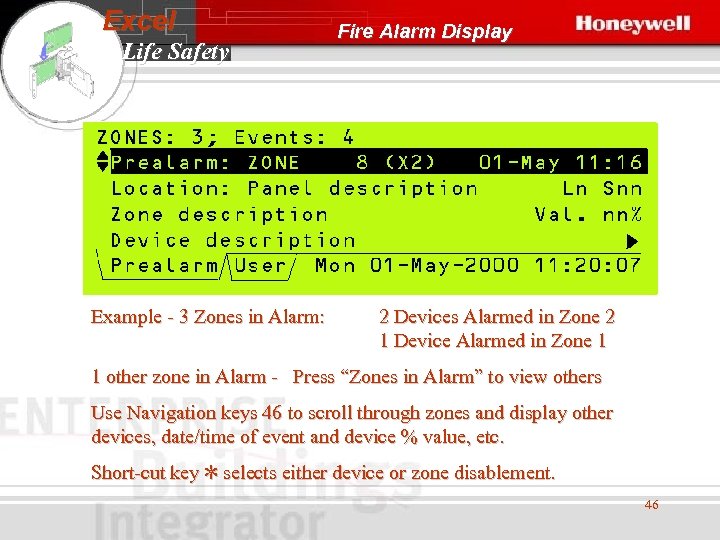Click the Location: Panel description line
The image size is (720, 540).
pos(294,189)
